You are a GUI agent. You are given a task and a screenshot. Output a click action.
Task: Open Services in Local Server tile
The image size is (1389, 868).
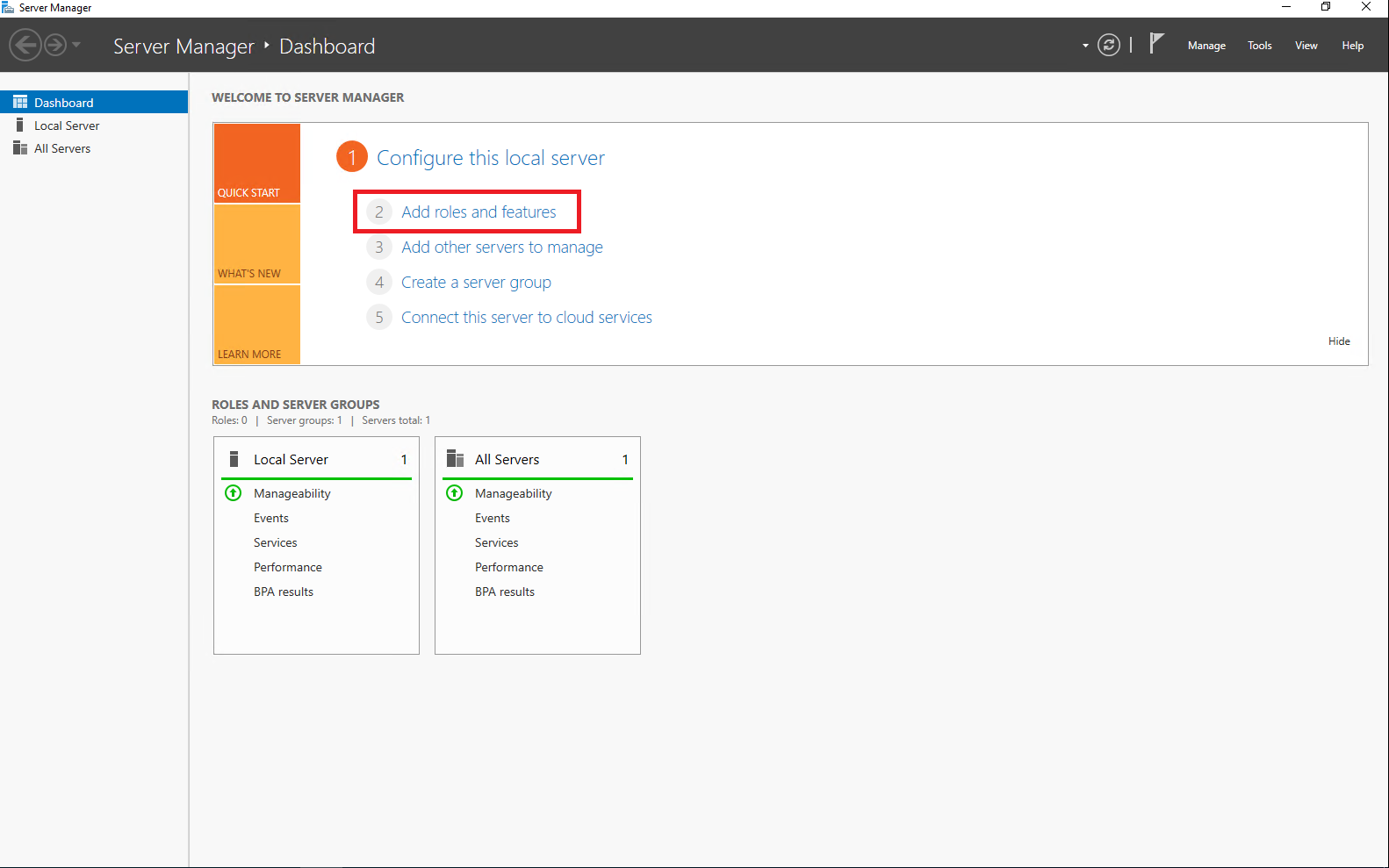click(x=275, y=542)
